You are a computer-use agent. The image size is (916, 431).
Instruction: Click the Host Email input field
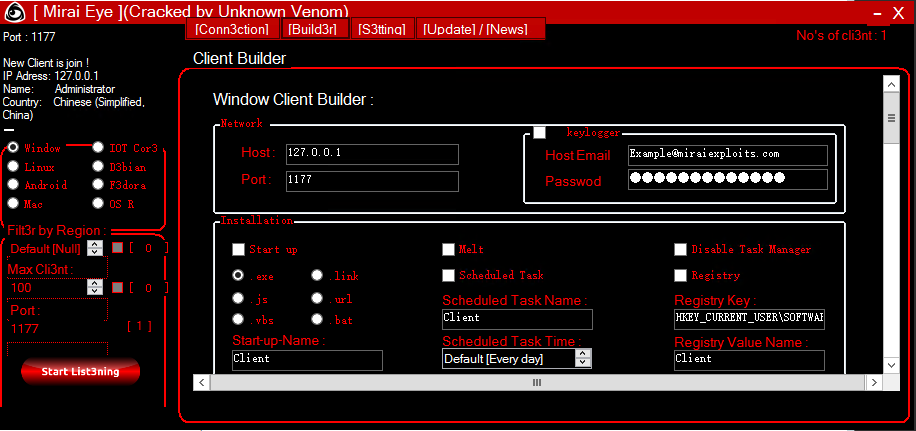tap(728, 155)
